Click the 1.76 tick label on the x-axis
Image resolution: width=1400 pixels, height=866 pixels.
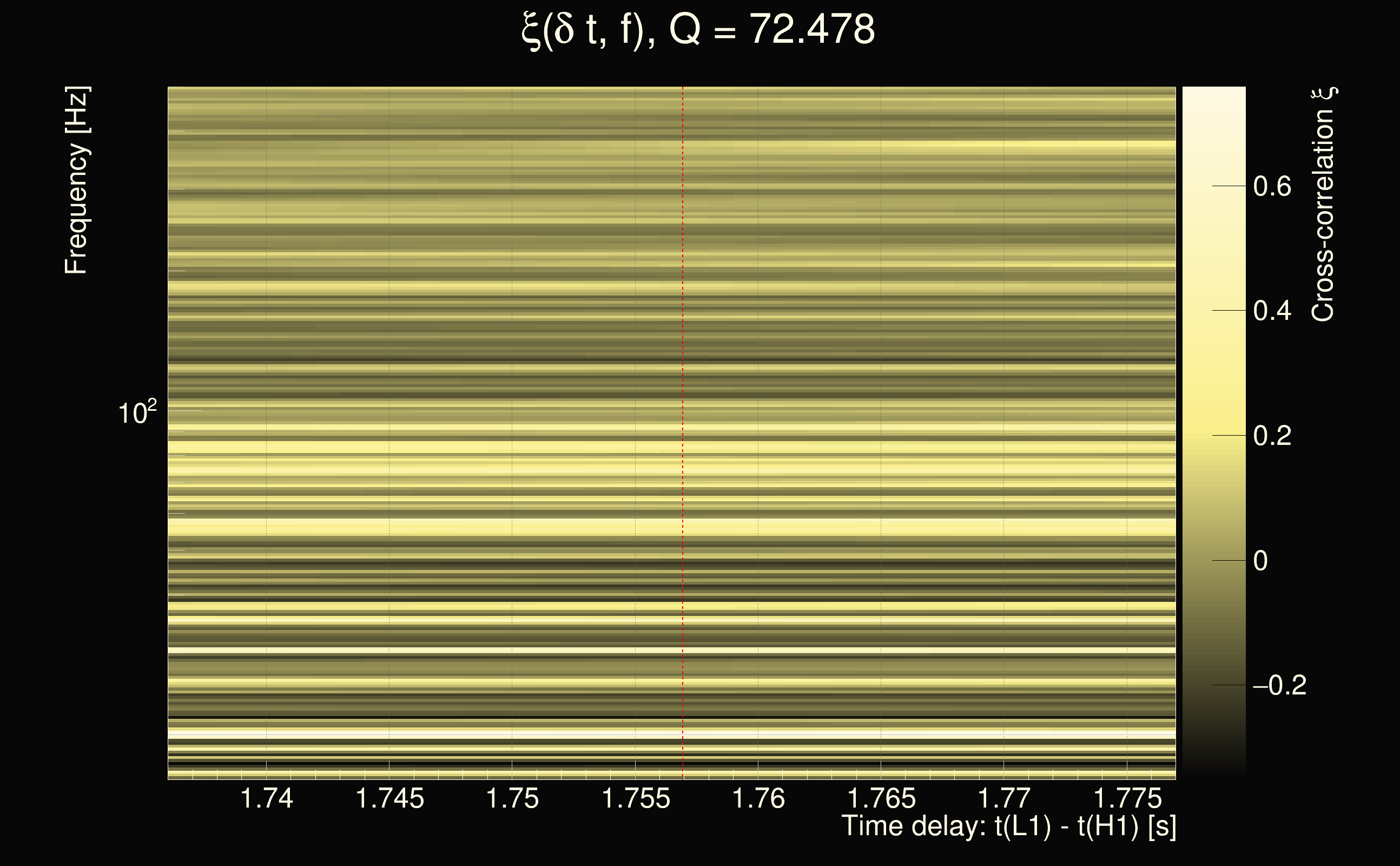point(758,798)
